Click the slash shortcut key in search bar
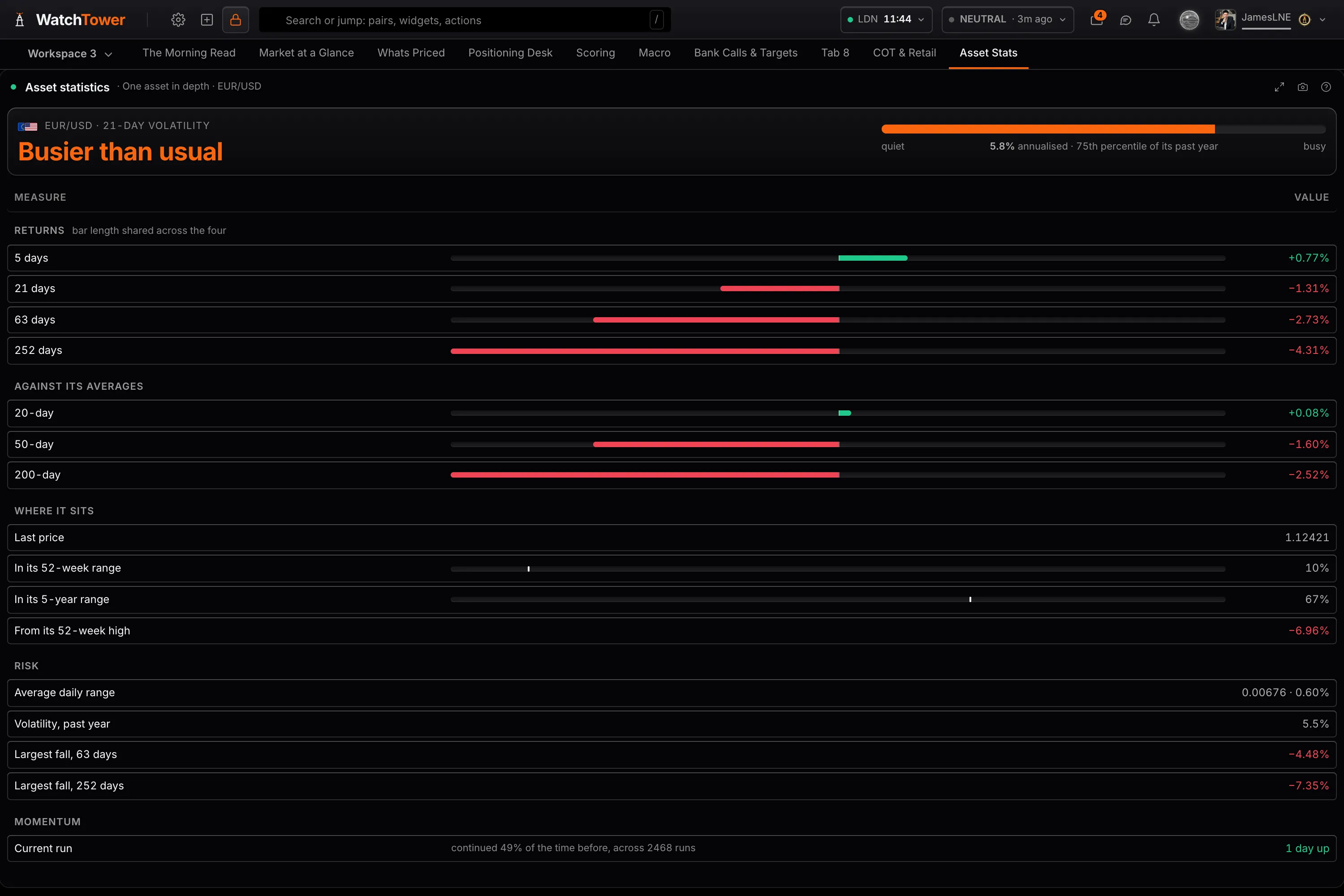 point(657,20)
